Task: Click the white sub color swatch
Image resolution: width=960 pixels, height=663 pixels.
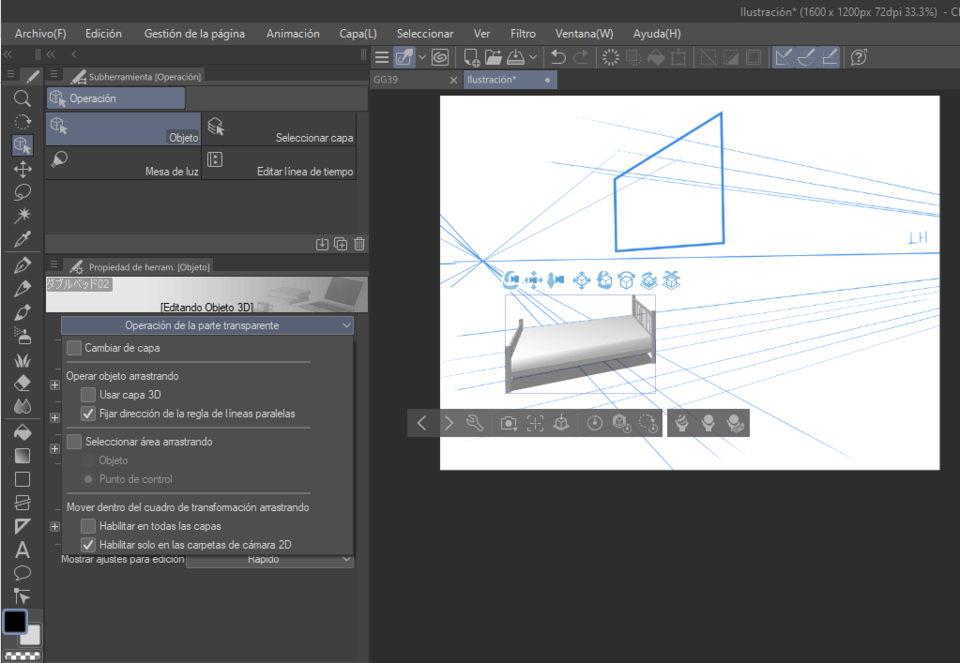Action: pos(32,637)
